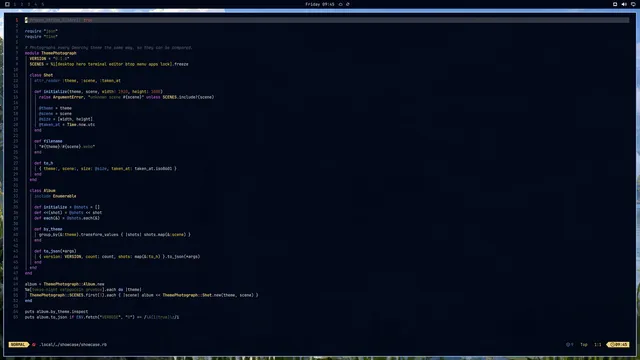Click the puts album.to_json if ENV.fetch line
The image size is (640, 360).
coord(102,317)
